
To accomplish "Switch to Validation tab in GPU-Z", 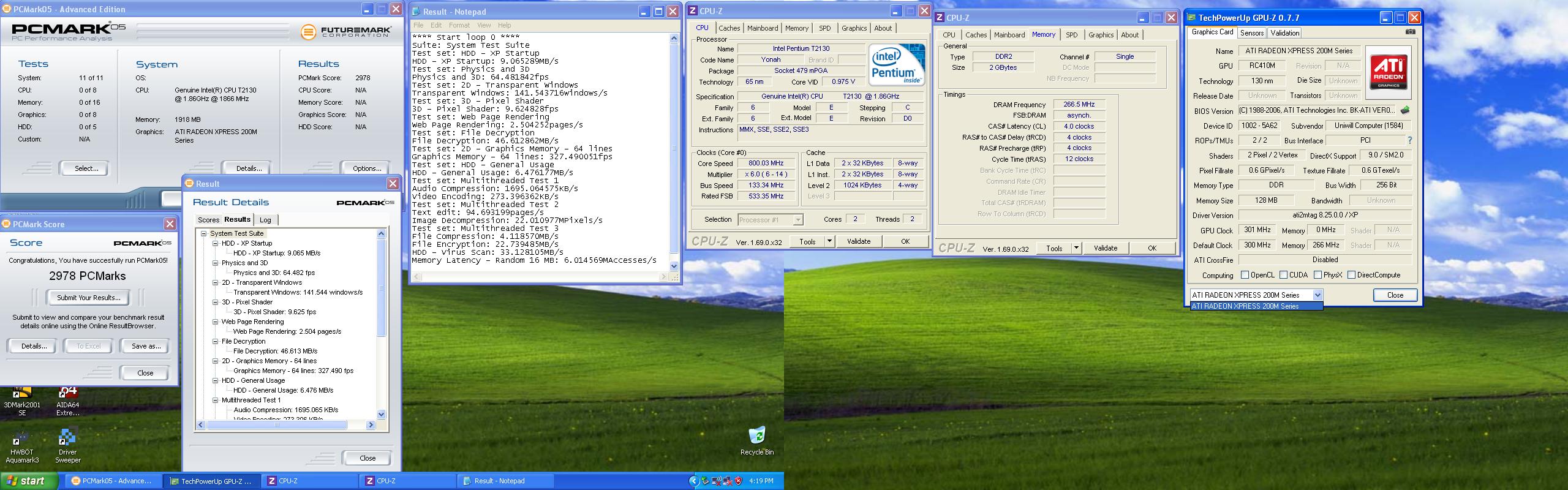I will 1284,33.
